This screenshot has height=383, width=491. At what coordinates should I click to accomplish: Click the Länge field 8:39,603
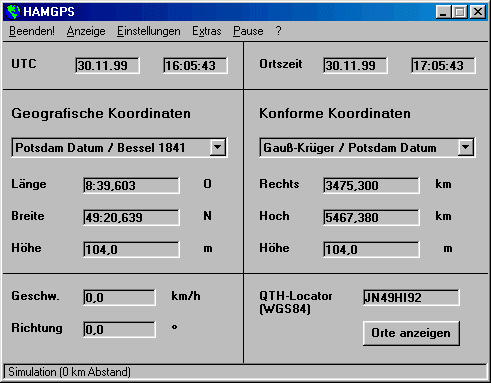click(x=131, y=185)
